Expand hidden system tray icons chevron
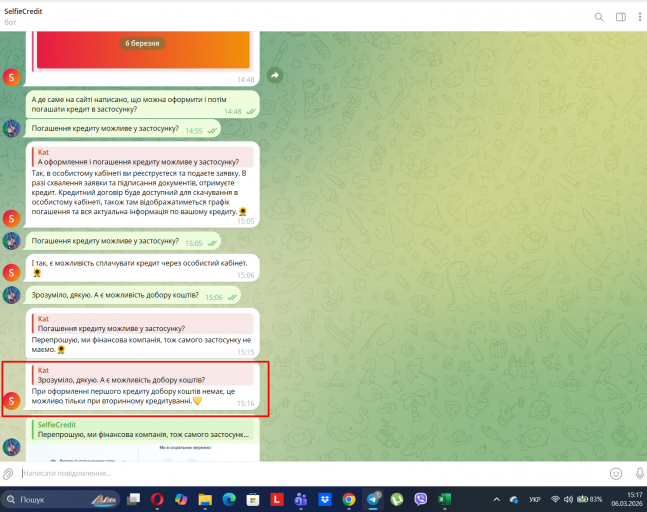This screenshot has height=512, width=647. [x=496, y=500]
